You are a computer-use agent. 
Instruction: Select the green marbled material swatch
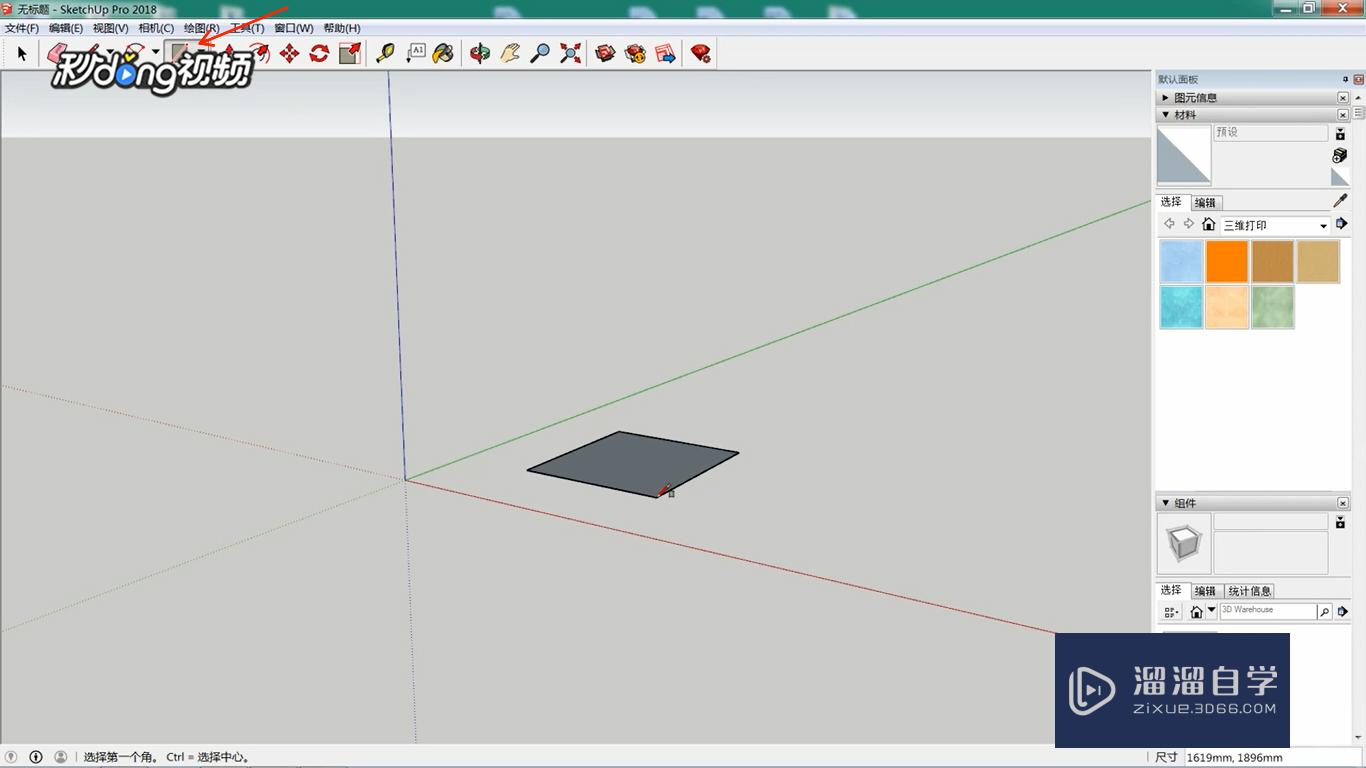[x=1273, y=307]
